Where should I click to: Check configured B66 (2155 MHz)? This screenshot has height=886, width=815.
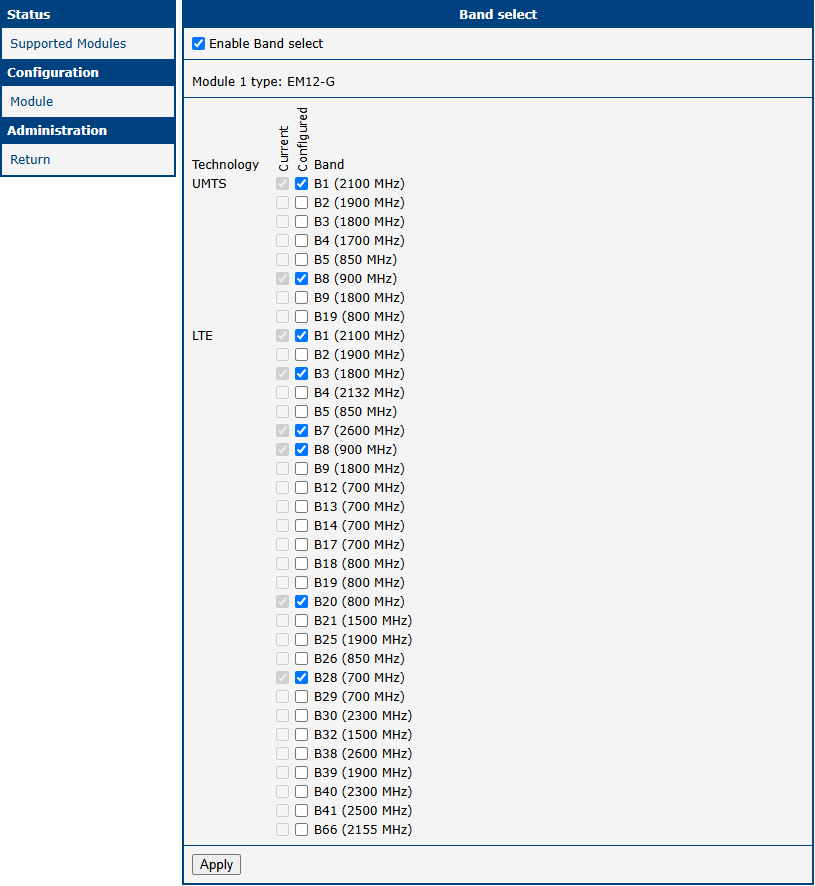(302, 829)
